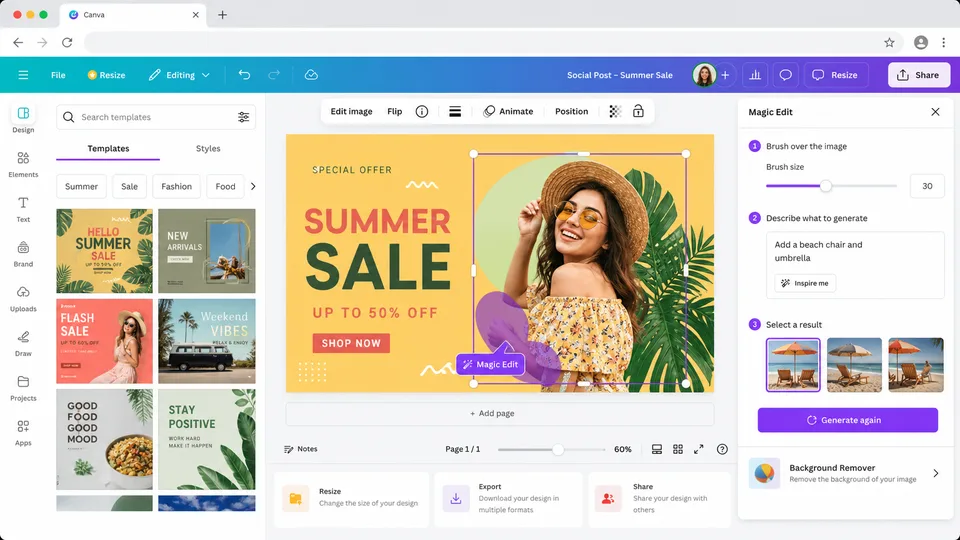Open the Projects sidebar panel
The width and height of the screenshot is (960, 540).
coord(23,388)
